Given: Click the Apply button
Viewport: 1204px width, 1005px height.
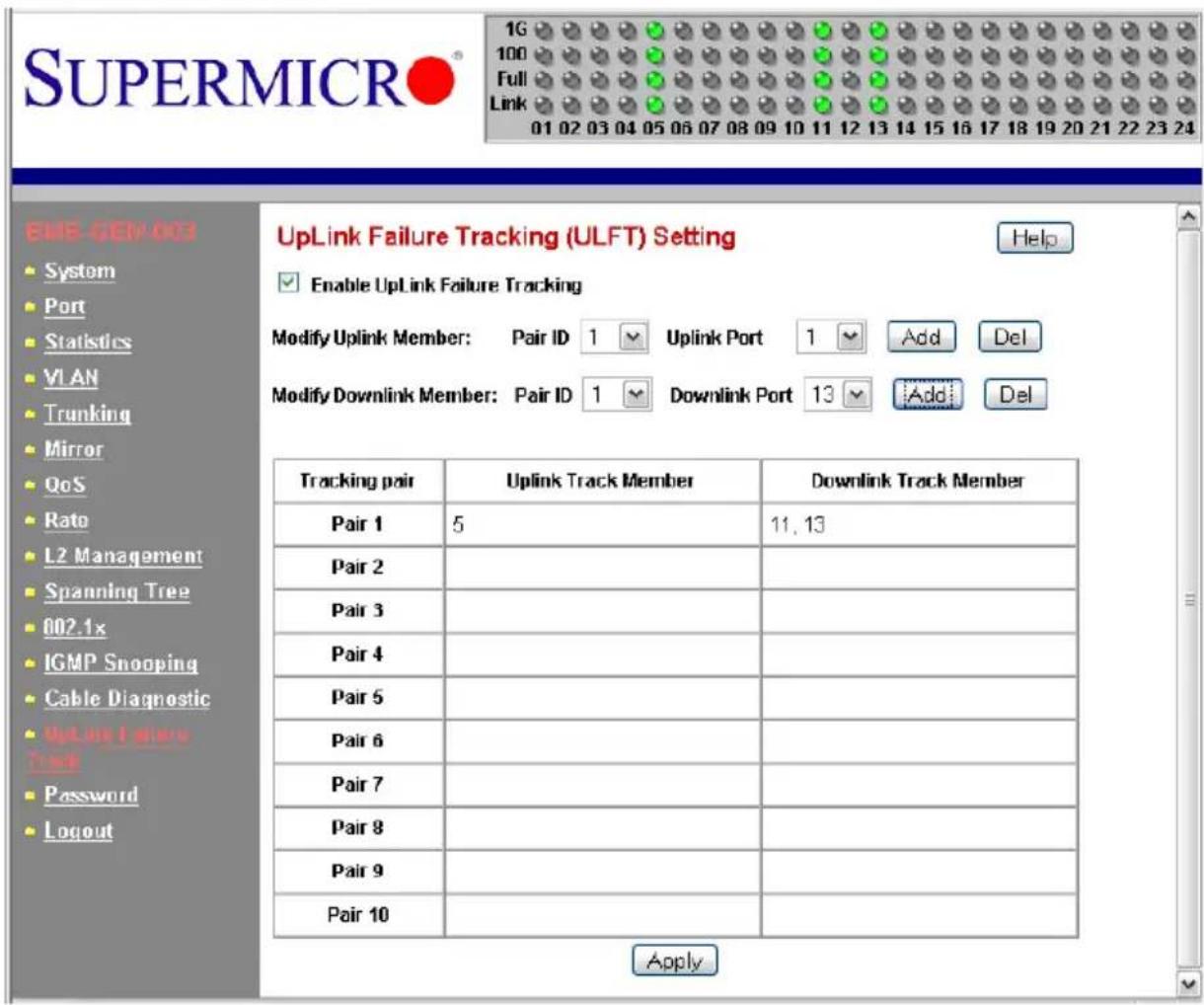Looking at the screenshot, I should 675,961.
